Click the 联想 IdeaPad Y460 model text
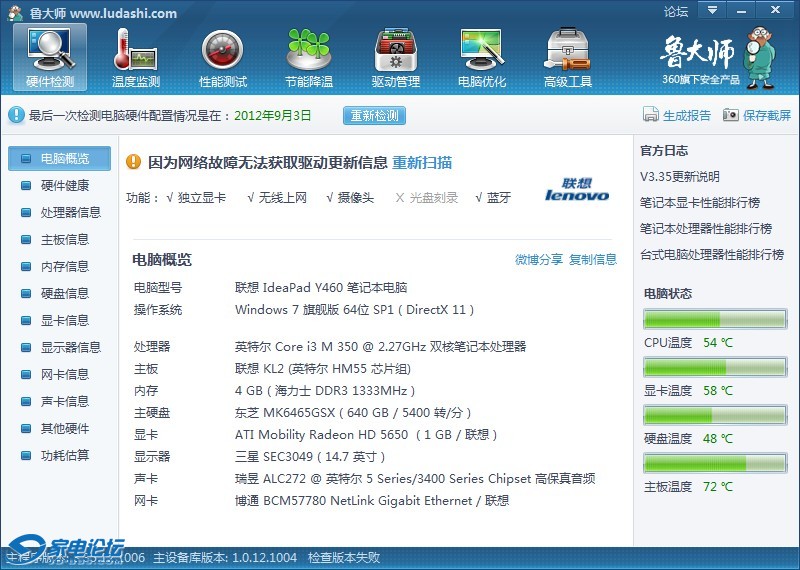 click(321, 288)
